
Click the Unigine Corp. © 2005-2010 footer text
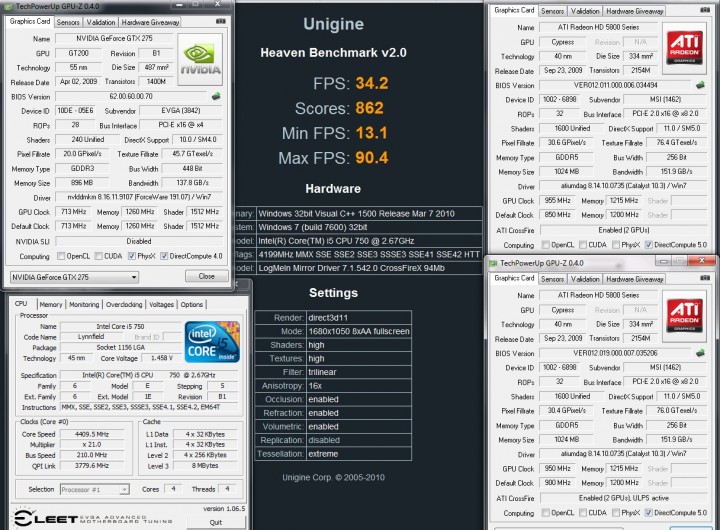pos(333,477)
